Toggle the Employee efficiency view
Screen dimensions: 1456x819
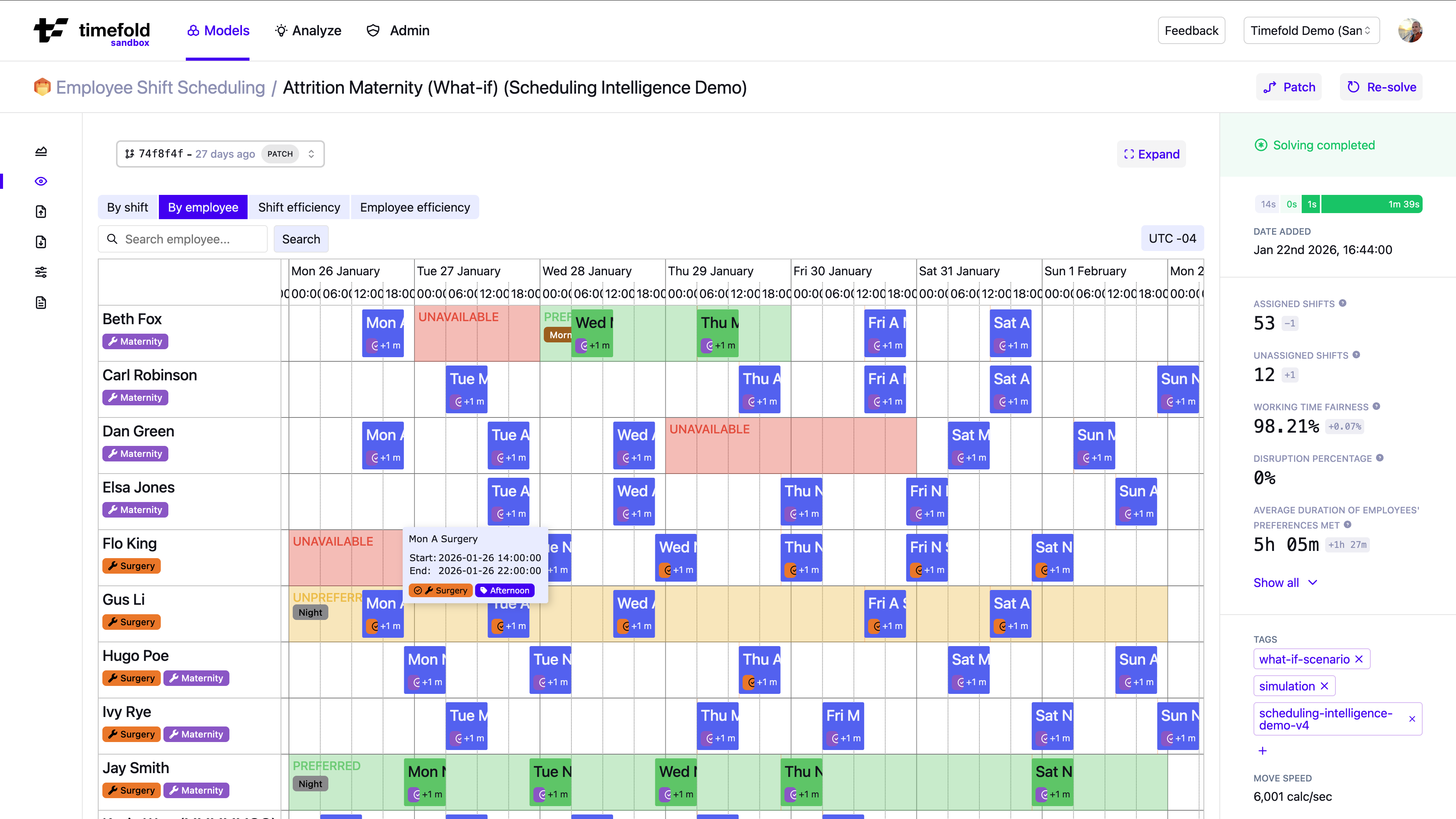(x=416, y=207)
